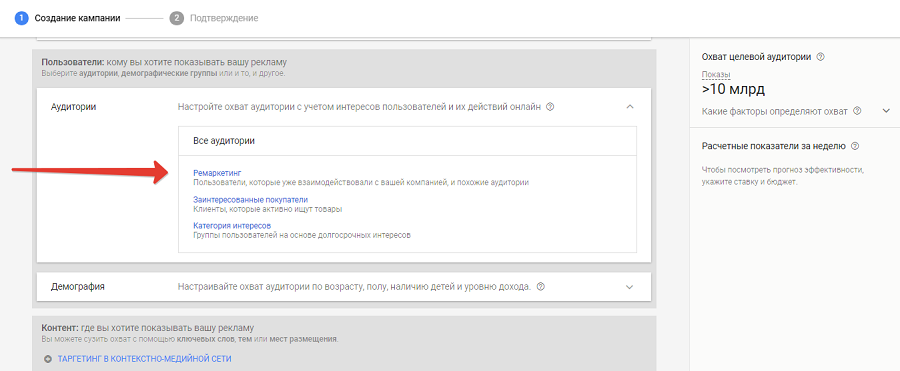
Task: Open the Ремаркетинг audience link
Action: pyautogui.click(x=218, y=172)
